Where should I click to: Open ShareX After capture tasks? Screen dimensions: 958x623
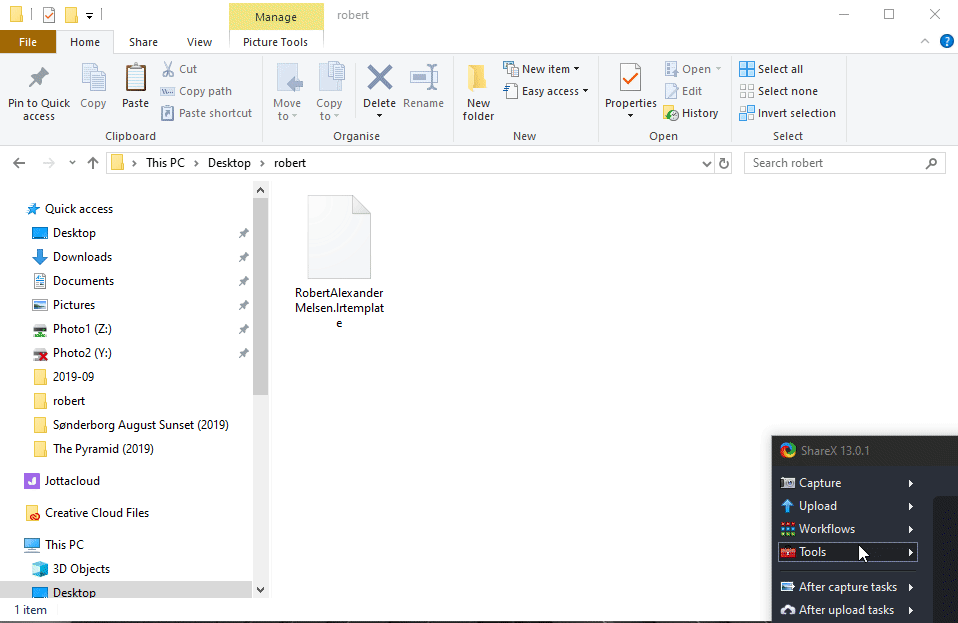[x=847, y=587]
